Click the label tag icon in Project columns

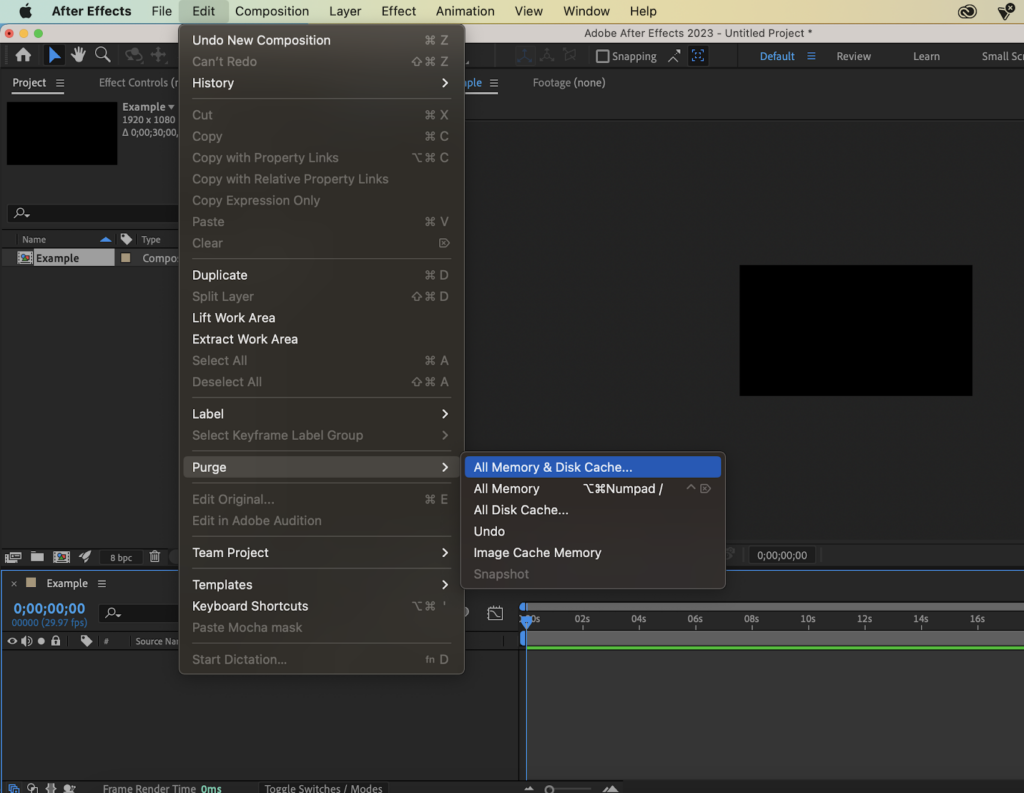coord(126,239)
